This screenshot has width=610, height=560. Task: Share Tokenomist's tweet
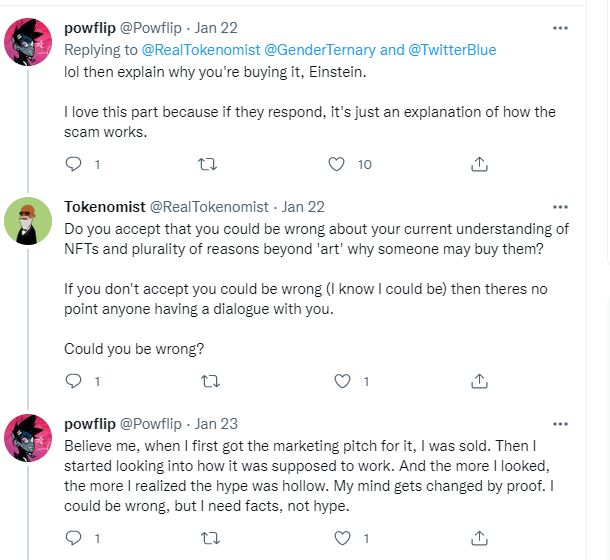[x=479, y=381]
